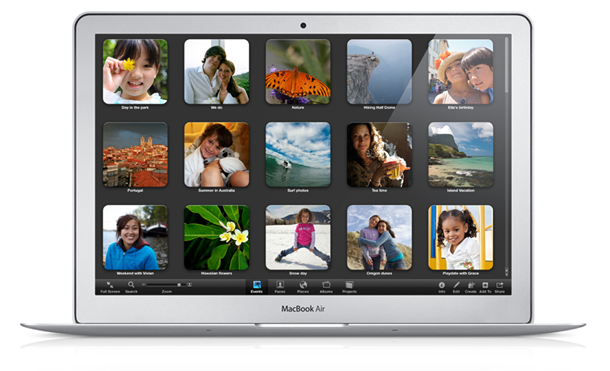Click the large thumbnail icon beside the zoom slider

point(189,285)
